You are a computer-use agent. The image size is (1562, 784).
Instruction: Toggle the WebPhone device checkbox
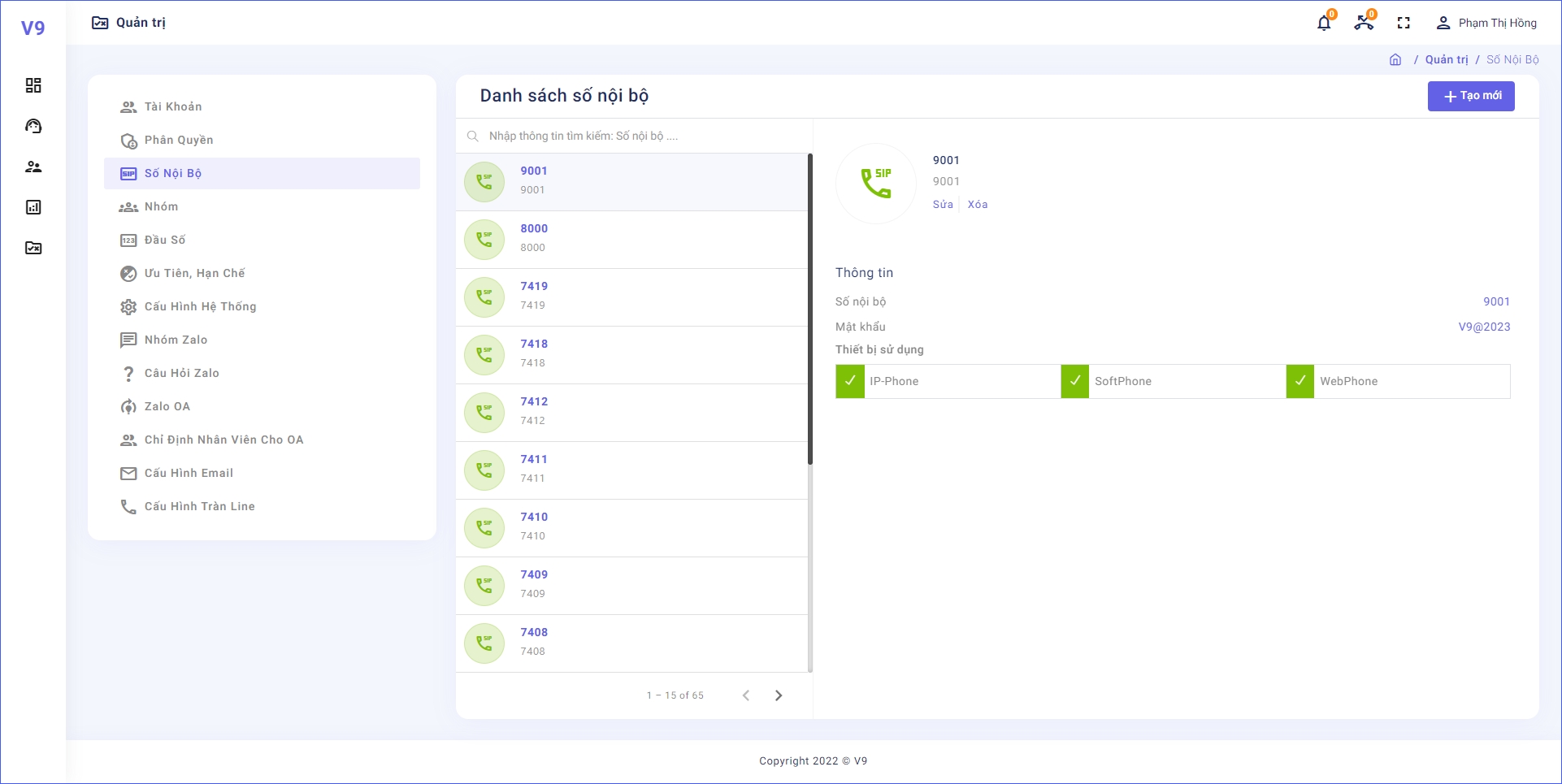point(1300,381)
